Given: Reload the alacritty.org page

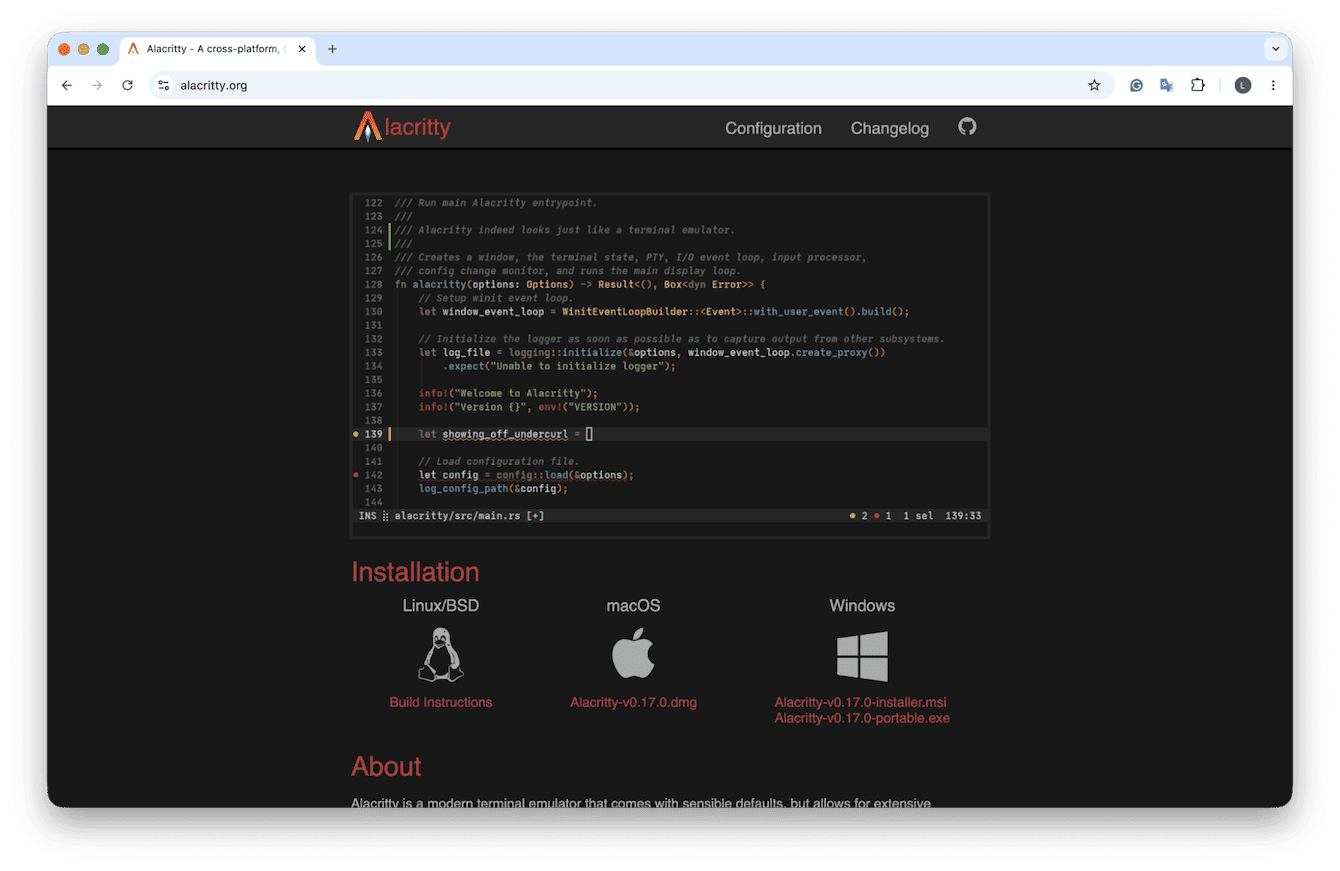Looking at the screenshot, I should (127, 85).
